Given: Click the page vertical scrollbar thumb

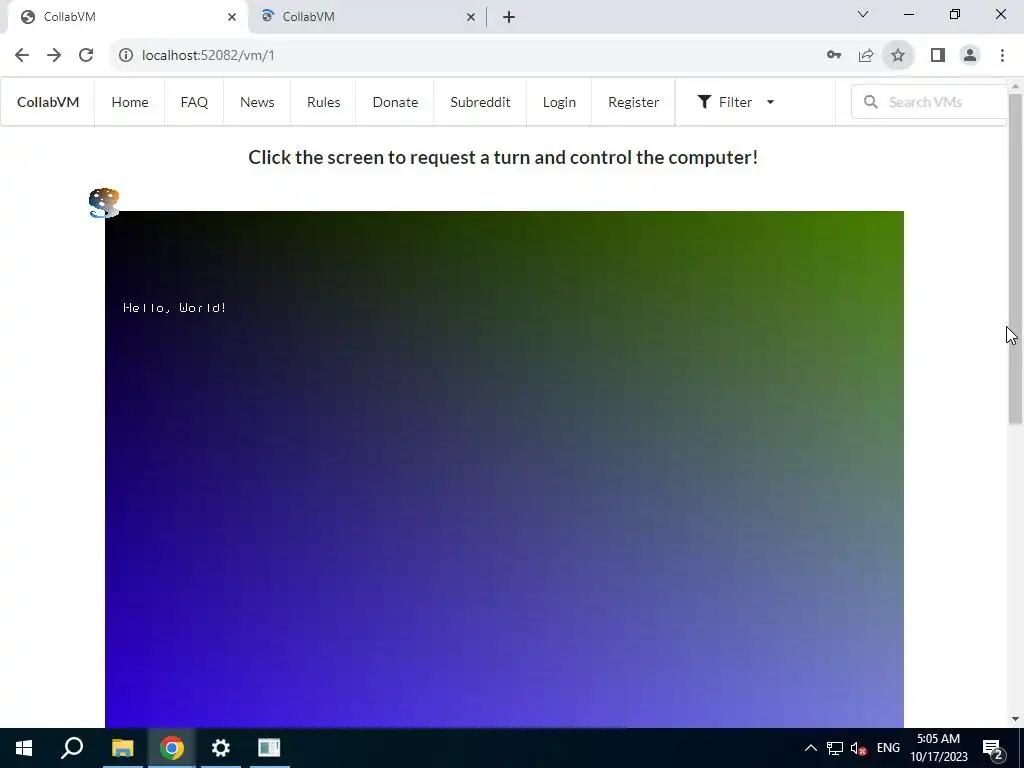Looking at the screenshot, I should click(1016, 259).
